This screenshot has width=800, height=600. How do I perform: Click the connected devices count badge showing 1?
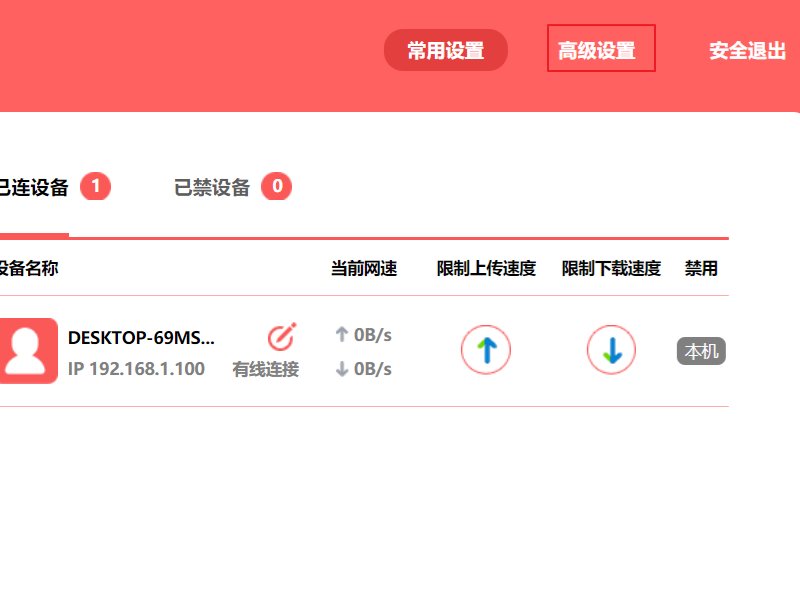click(97, 187)
